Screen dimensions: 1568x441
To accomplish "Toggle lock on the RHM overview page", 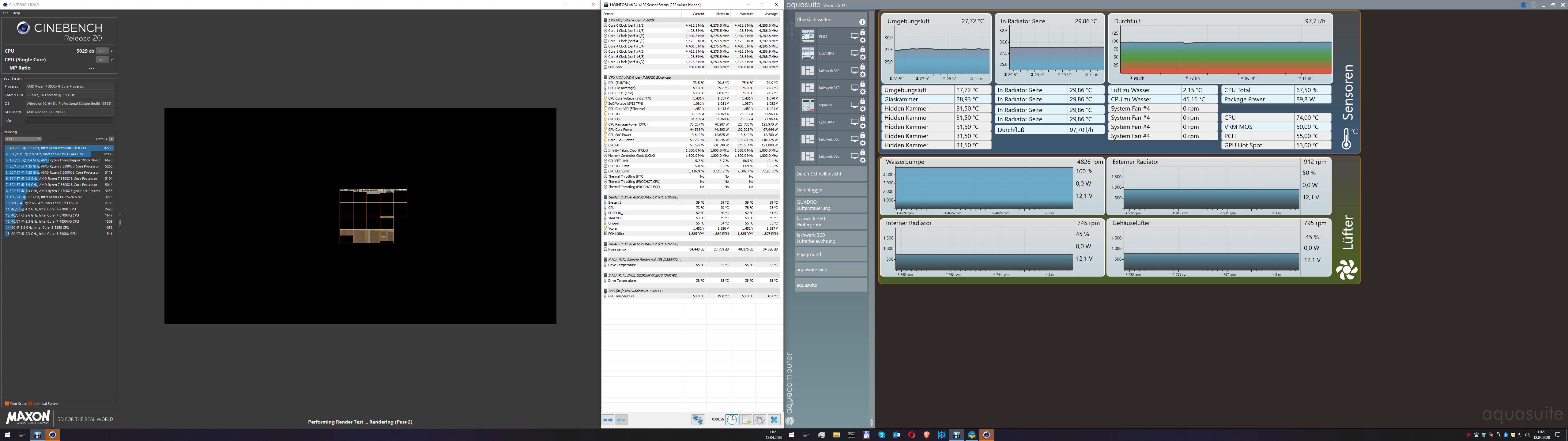I will 862,32.
